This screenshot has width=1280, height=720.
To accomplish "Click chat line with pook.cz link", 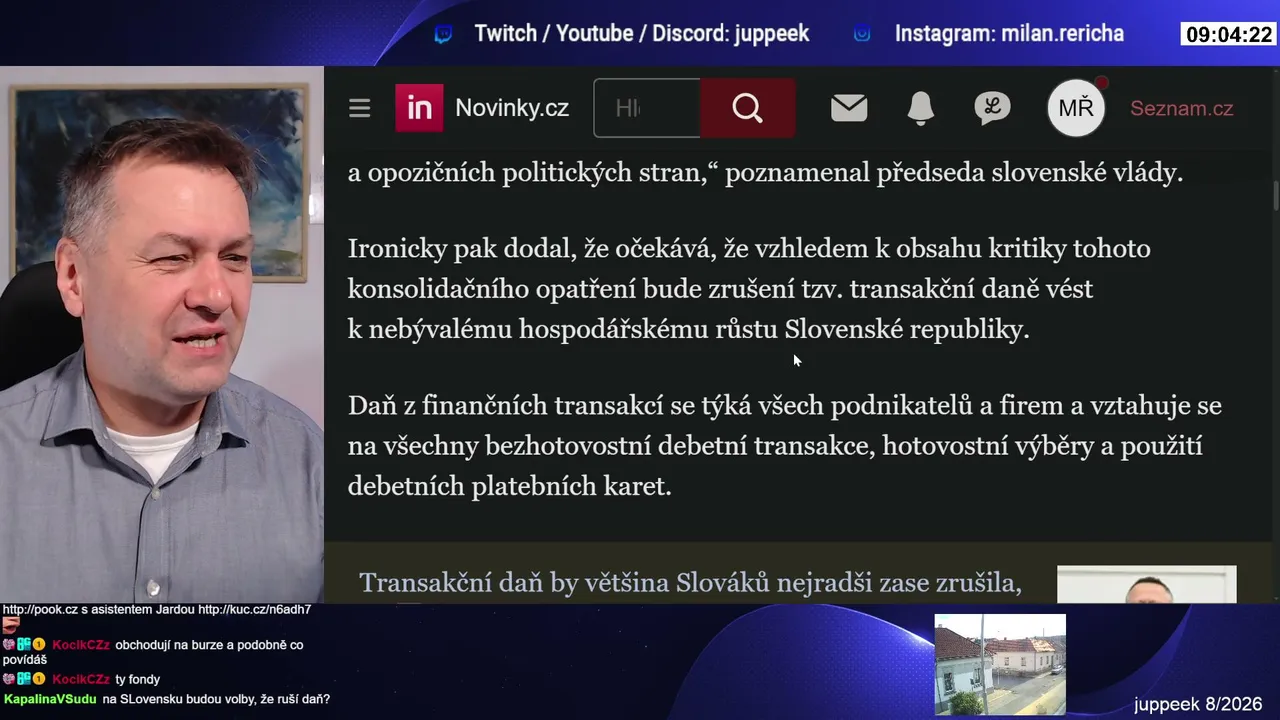I will point(157,610).
